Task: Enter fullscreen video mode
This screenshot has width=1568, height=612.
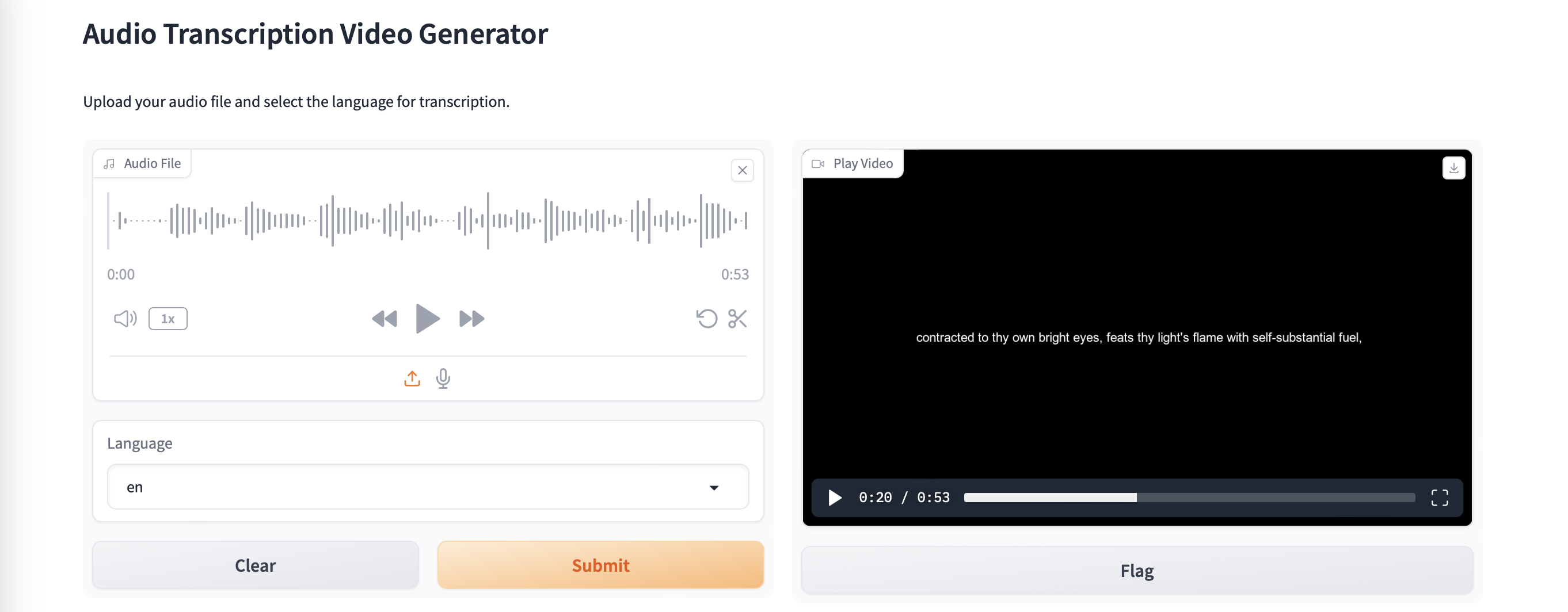Action: (x=1440, y=498)
